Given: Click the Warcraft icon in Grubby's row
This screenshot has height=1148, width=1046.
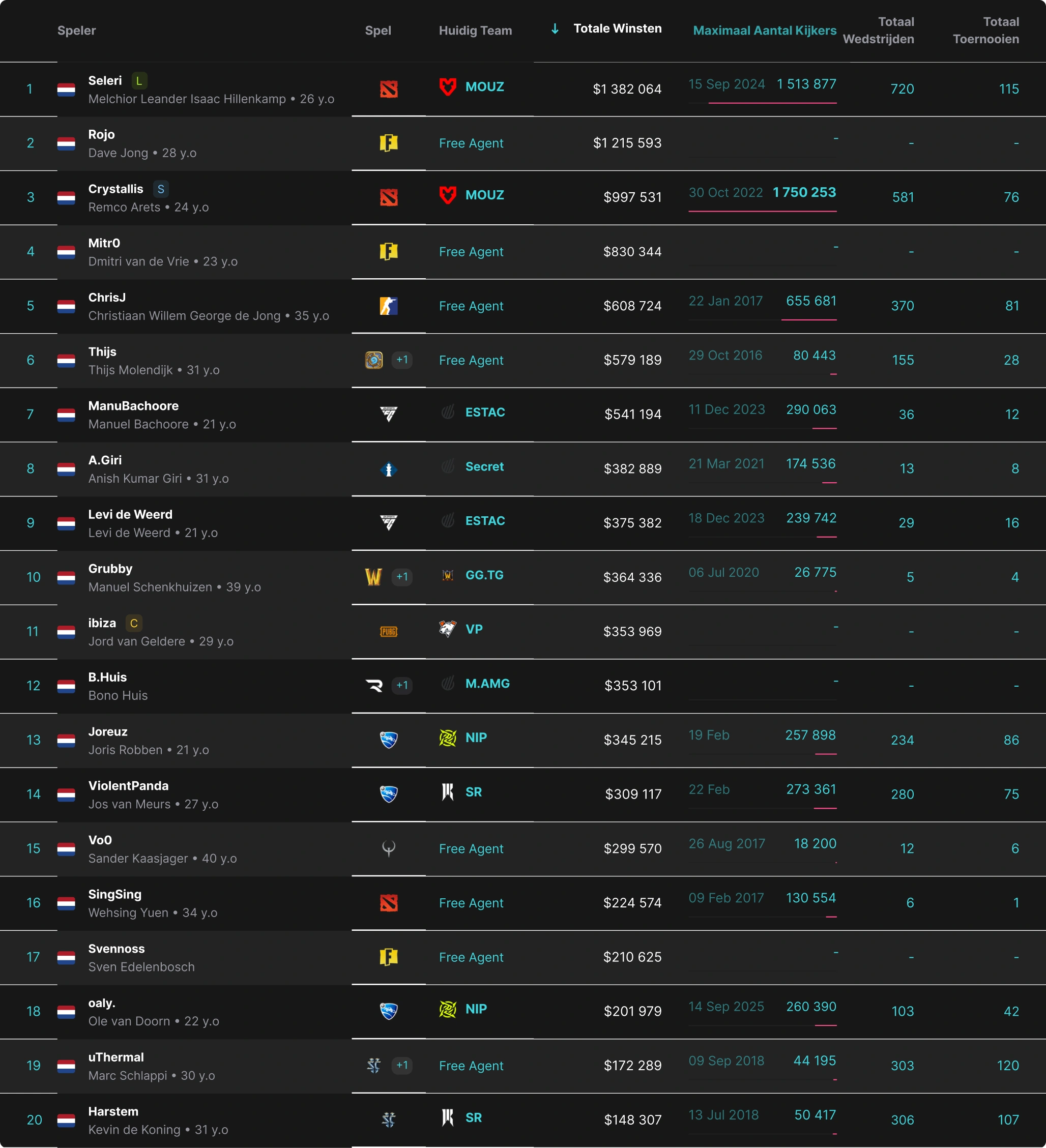Looking at the screenshot, I should coord(374,577).
